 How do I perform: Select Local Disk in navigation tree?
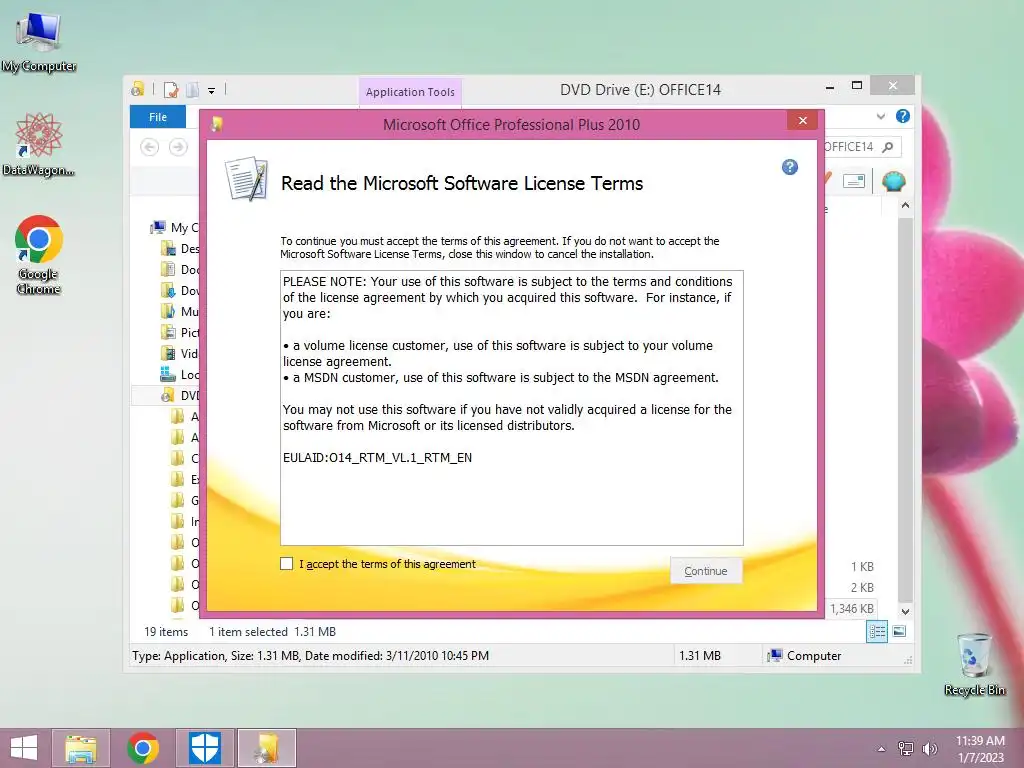180,374
